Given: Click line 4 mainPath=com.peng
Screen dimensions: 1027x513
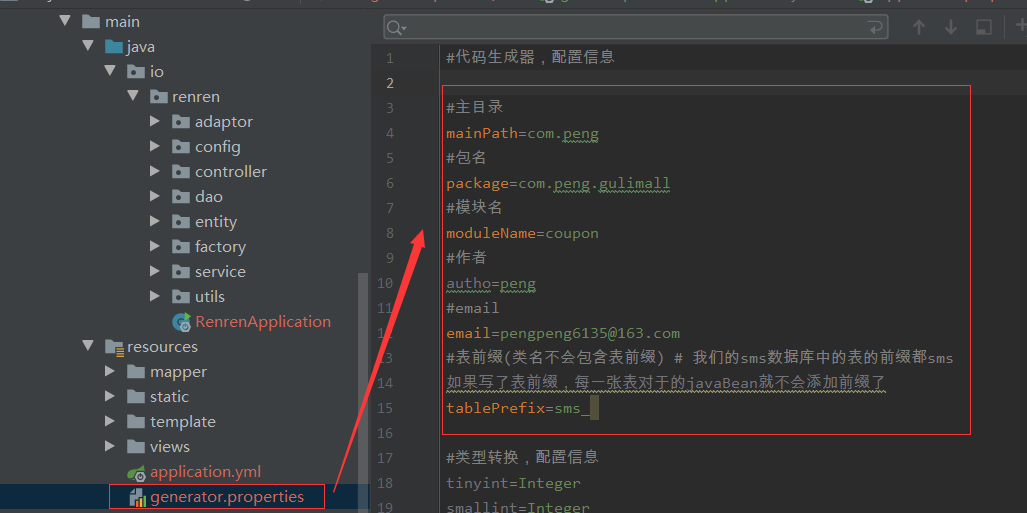Looking at the screenshot, I should coord(523,134).
